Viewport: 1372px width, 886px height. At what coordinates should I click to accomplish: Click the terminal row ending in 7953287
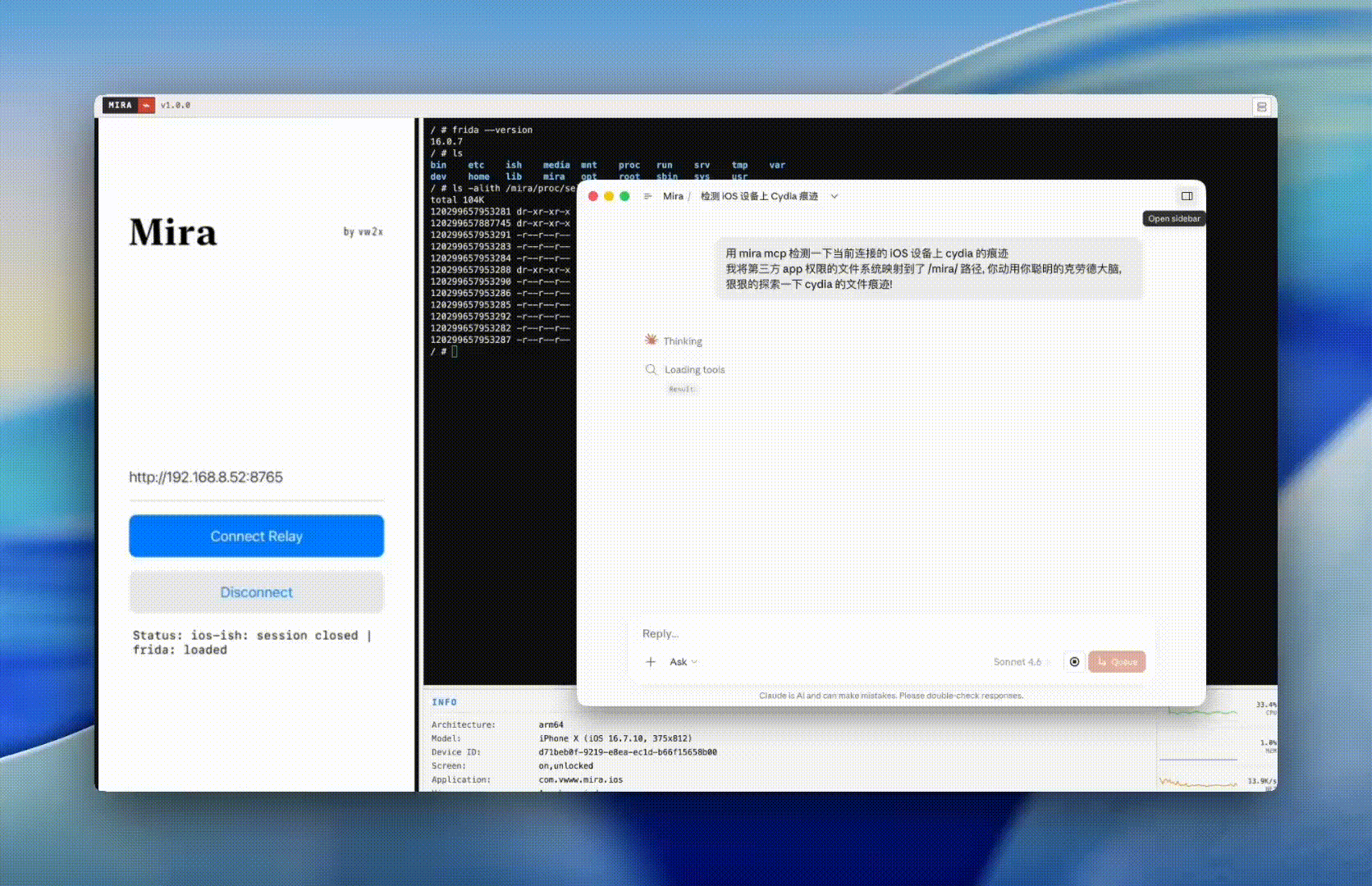(x=501, y=340)
